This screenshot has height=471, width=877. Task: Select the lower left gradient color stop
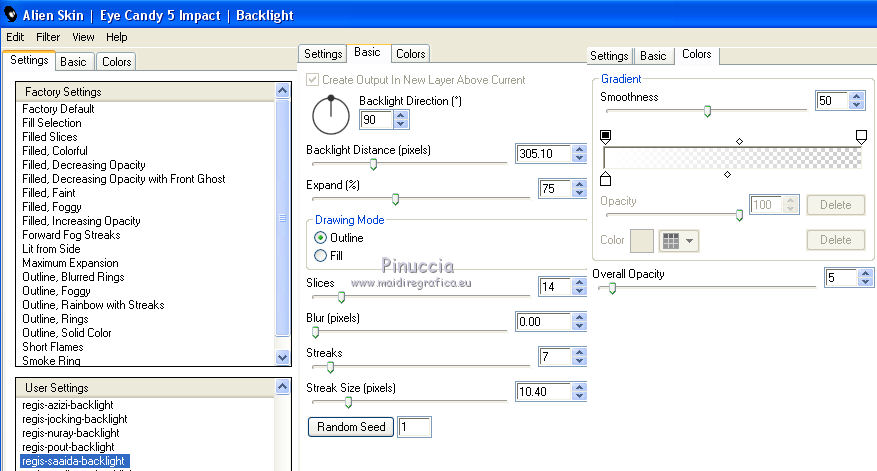click(x=605, y=179)
